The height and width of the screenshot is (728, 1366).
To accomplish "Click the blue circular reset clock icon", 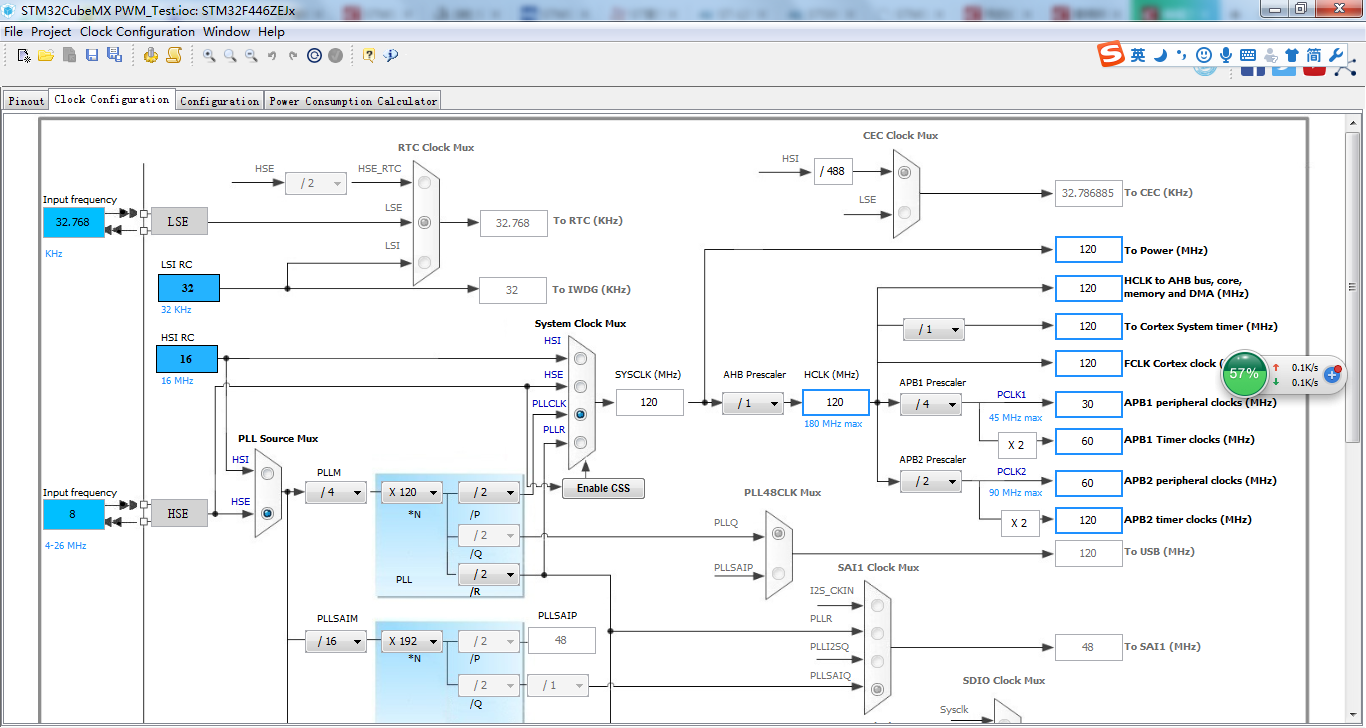I will pyautogui.click(x=314, y=55).
